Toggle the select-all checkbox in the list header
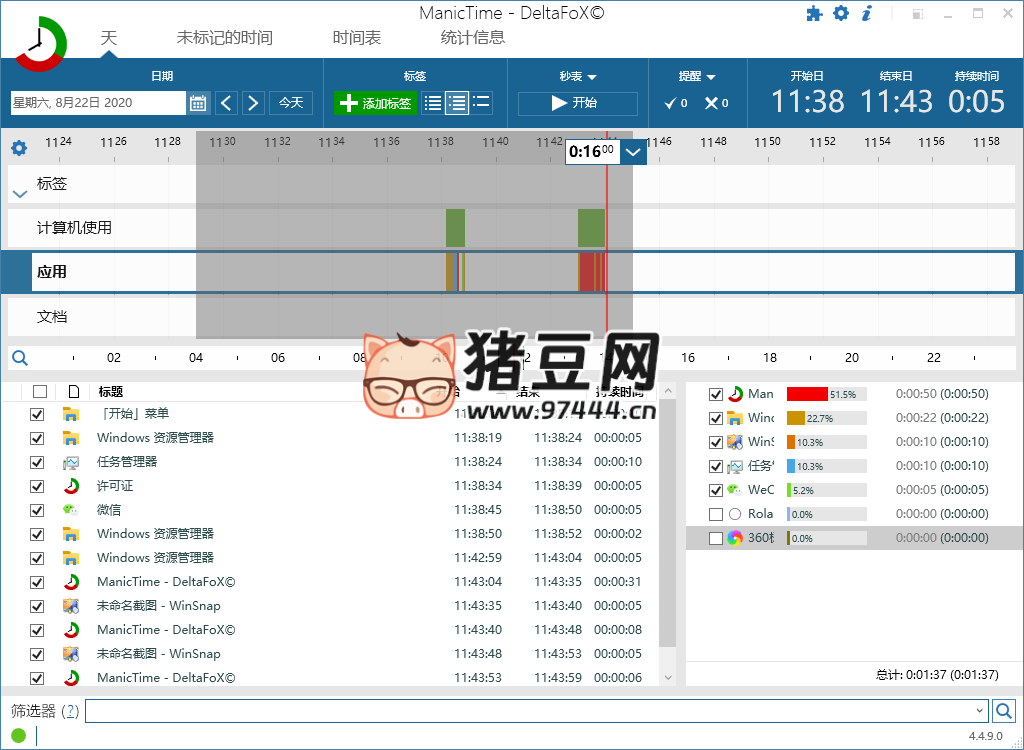Image resolution: width=1024 pixels, height=750 pixels. click(37, 391)
